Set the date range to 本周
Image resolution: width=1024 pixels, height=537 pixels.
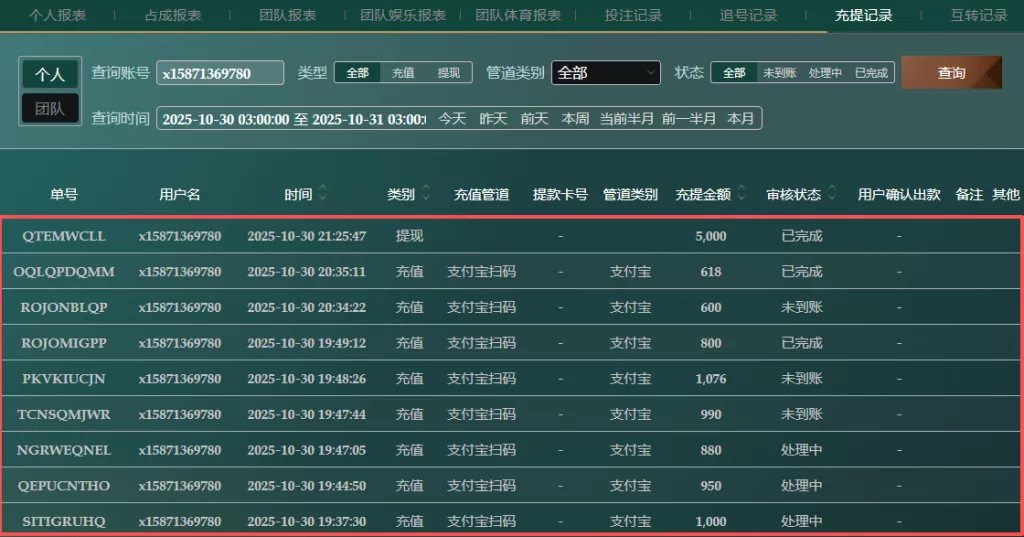point(575,118)
